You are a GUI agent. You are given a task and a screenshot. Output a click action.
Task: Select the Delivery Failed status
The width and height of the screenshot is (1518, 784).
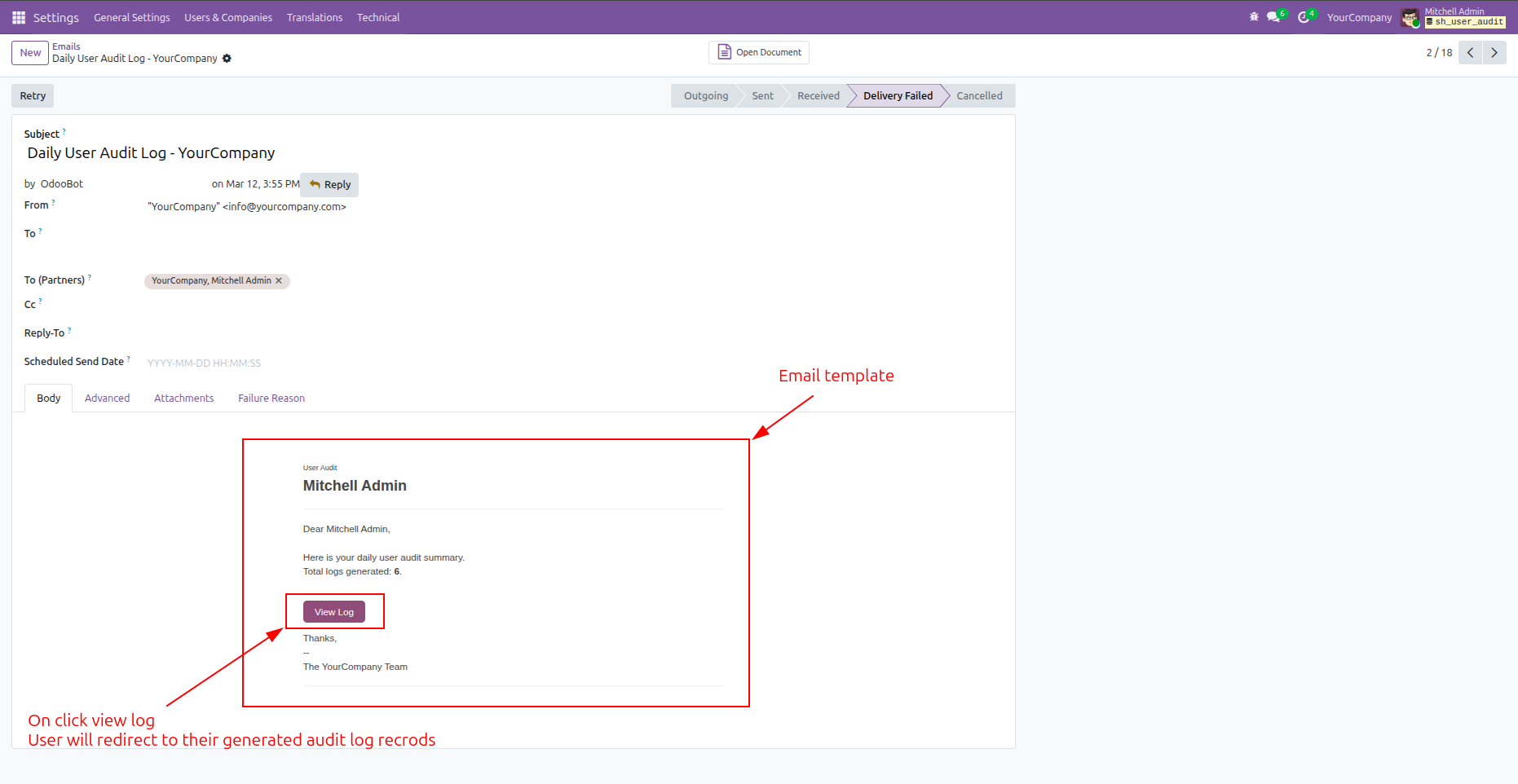click(x=898, y=96)
